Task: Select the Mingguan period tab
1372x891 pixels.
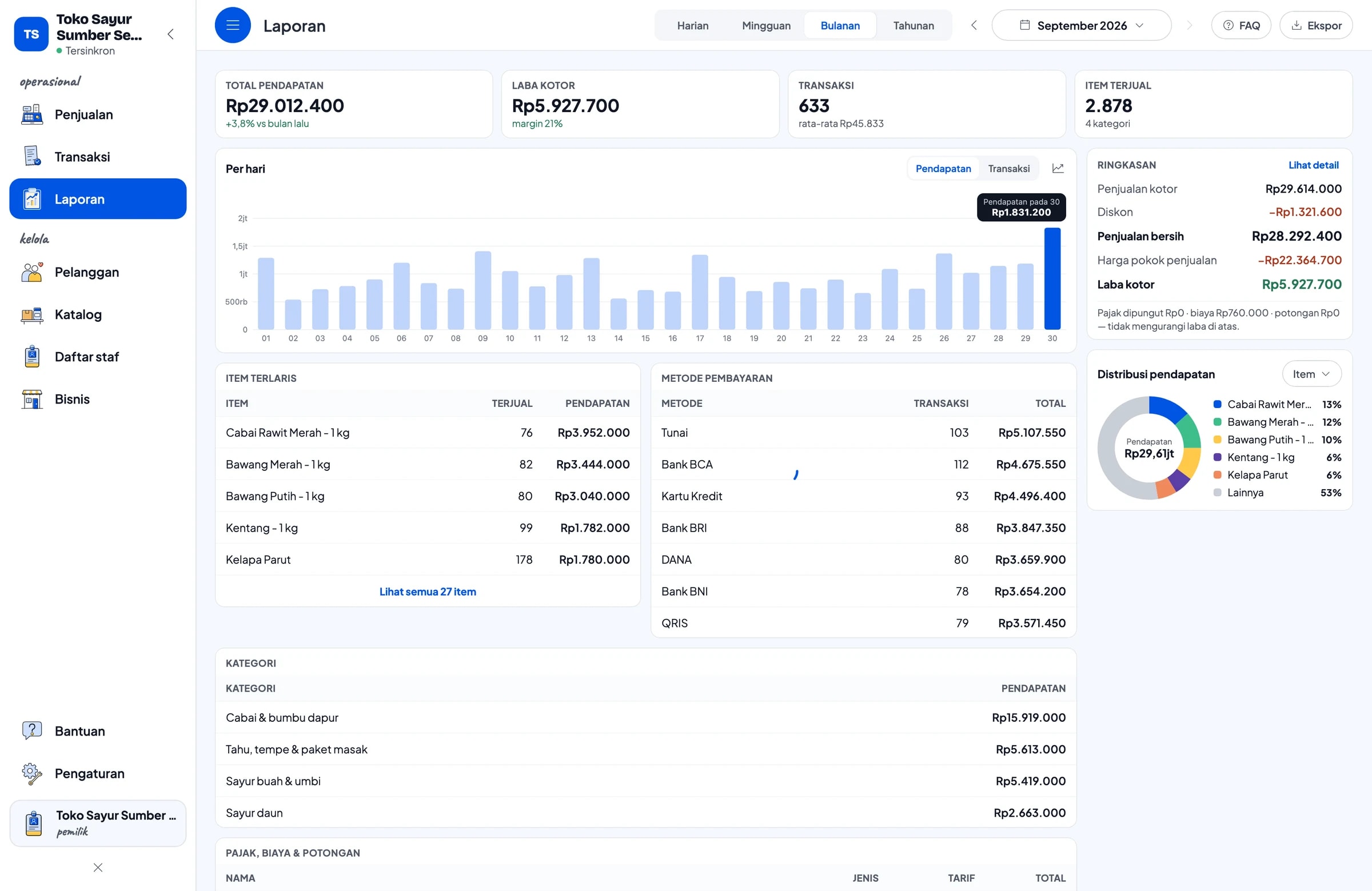Action: [766, 25]
